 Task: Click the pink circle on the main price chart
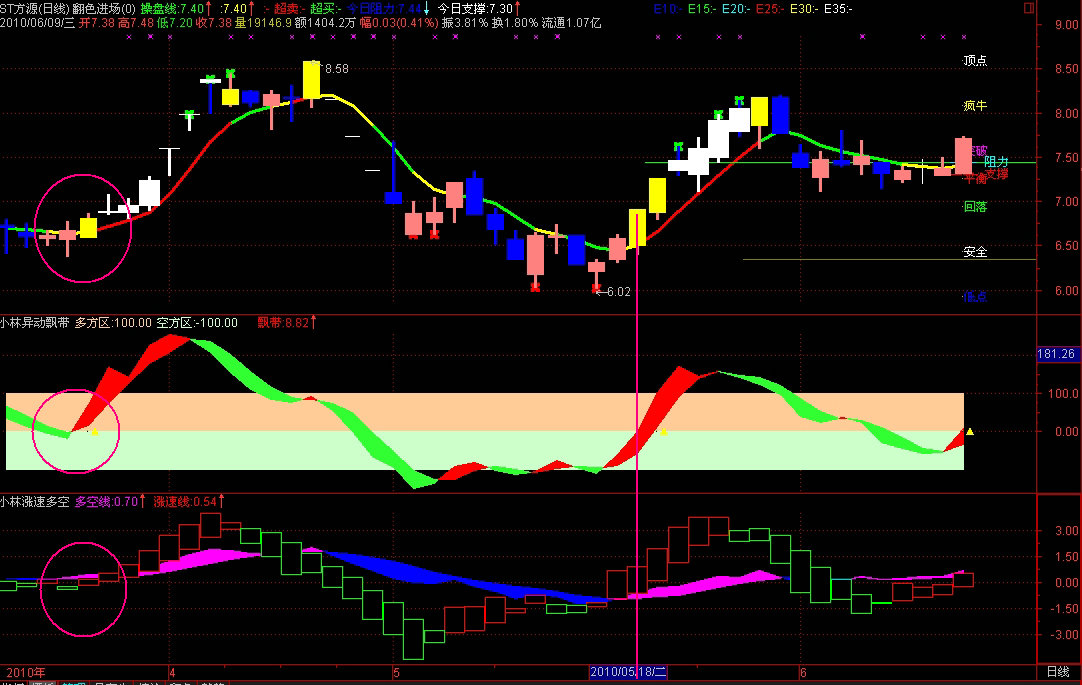click(x=83, y=231)
